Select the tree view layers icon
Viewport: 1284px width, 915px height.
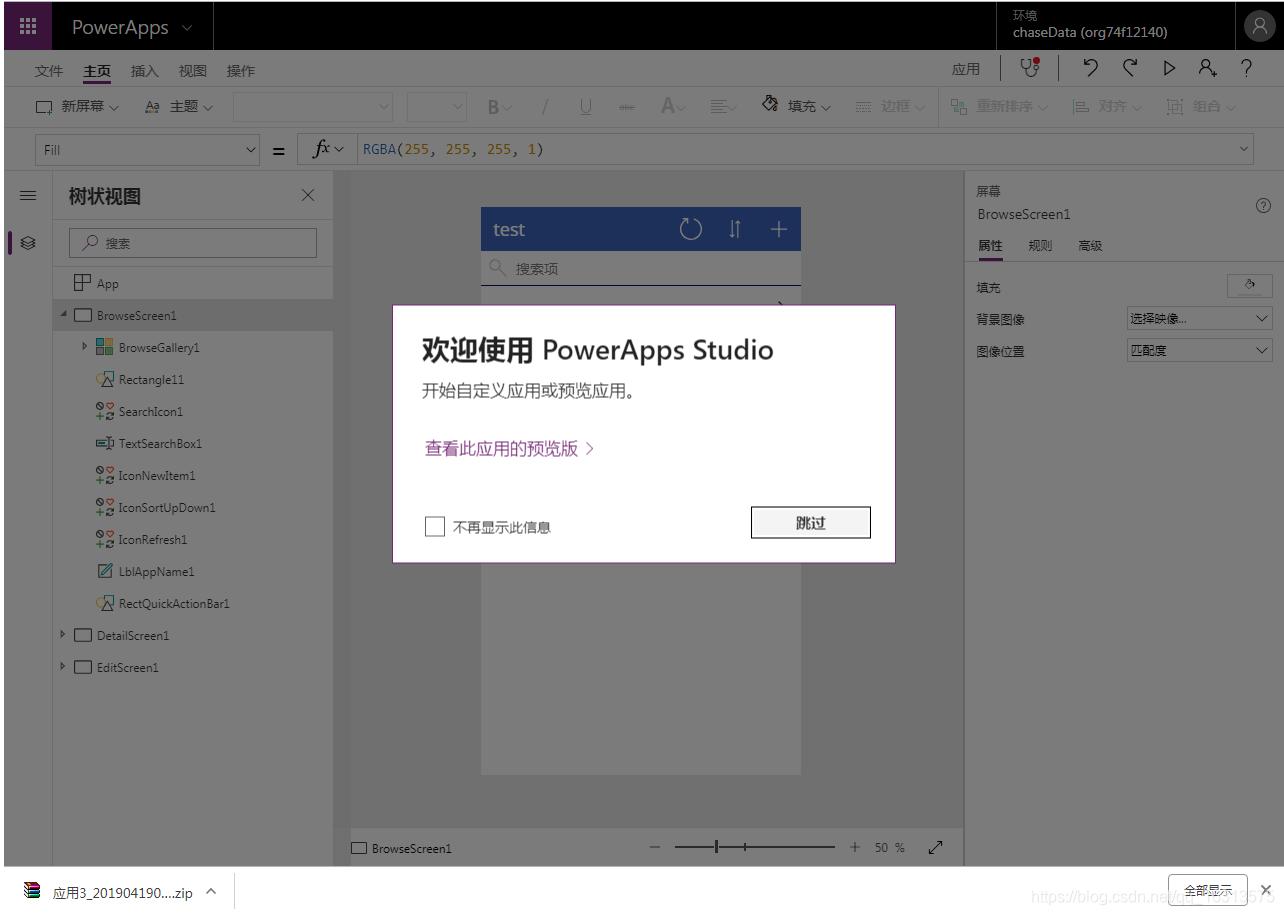coord(28,242)
